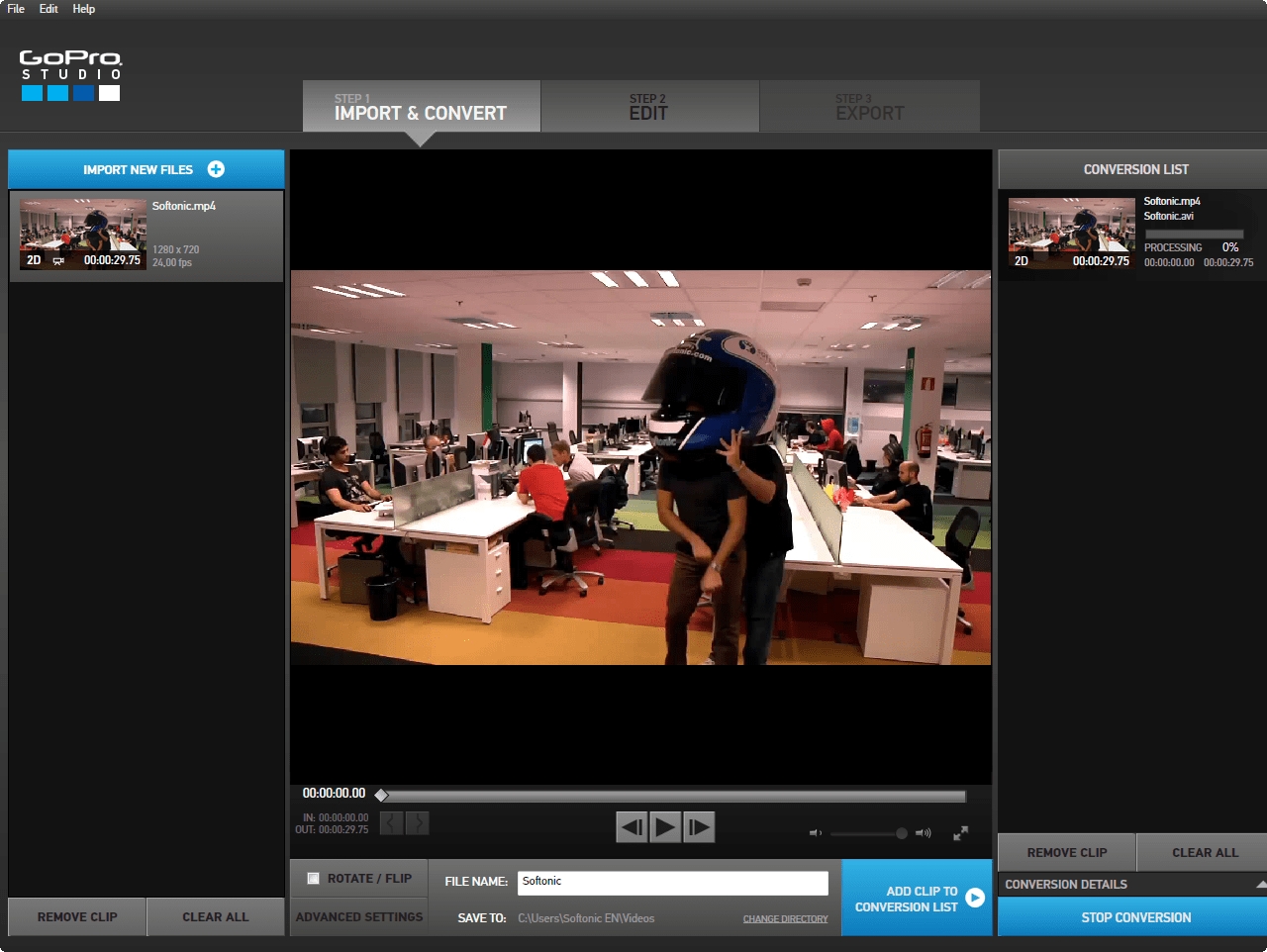The width and height of the screenshot is (1267, 952).
Task: Click the mute speaker icon
Action: (x=816, y=833)
